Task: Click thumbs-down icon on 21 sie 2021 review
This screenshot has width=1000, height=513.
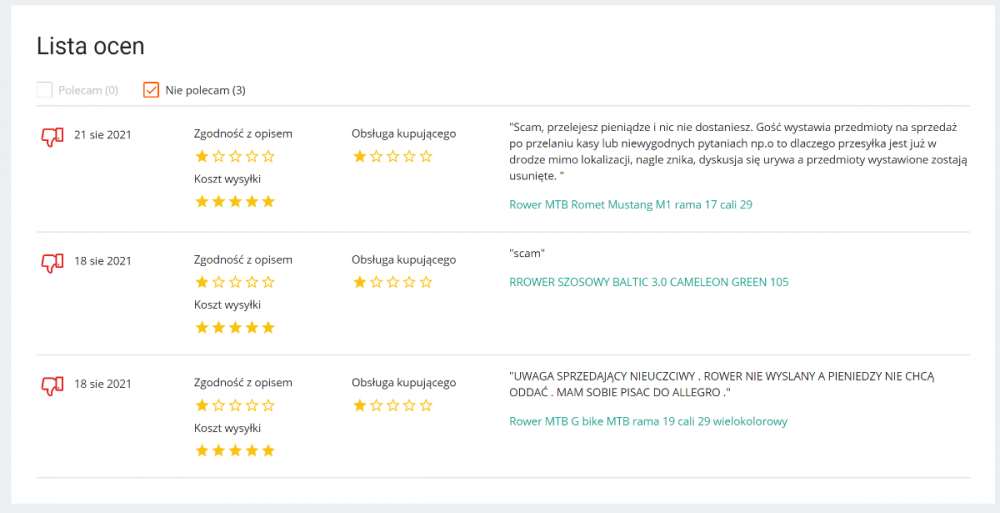Action: pyautogui.click(x=52, y=136)
